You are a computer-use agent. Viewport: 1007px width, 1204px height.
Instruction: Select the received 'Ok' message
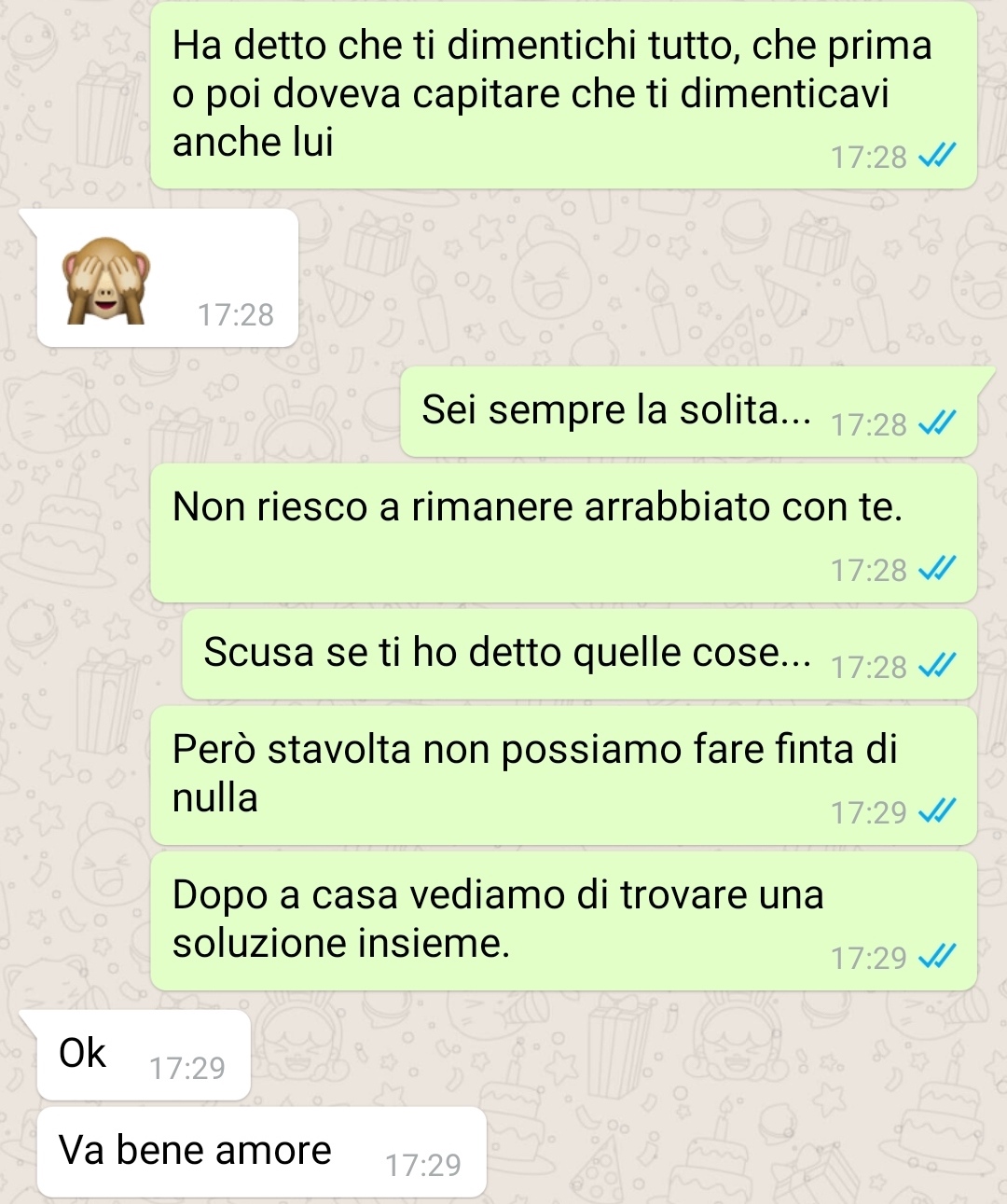tap(144, 1055)
